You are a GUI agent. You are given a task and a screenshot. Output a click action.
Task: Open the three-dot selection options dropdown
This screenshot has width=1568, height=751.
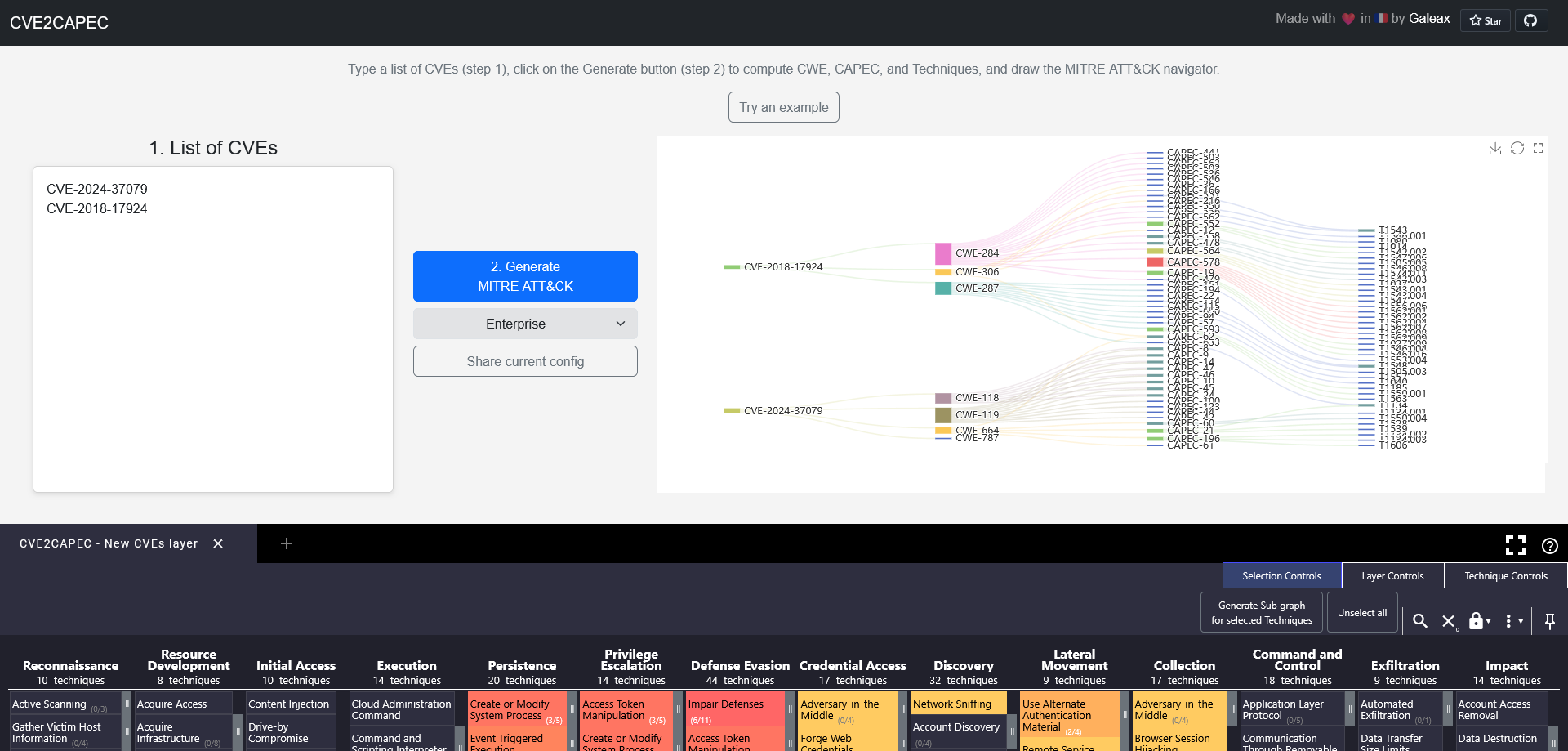pos(1513,621)
